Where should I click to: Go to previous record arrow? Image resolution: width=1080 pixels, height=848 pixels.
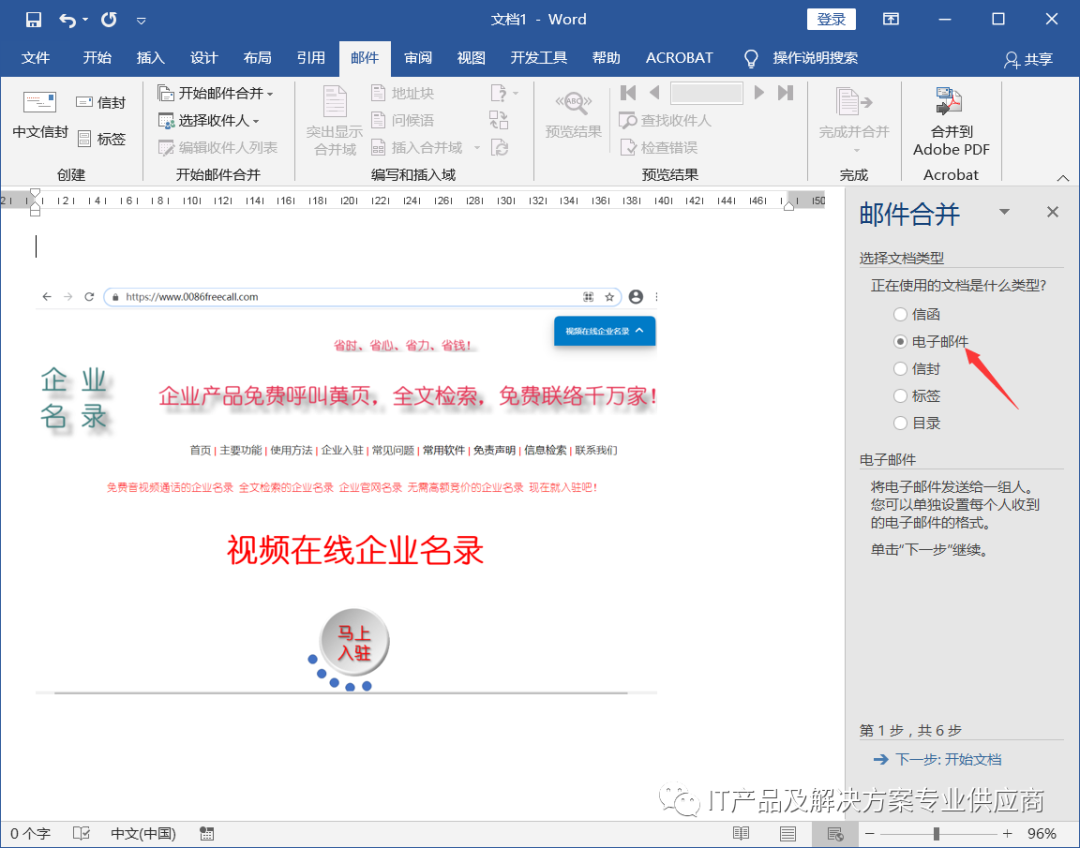point(654,92)
